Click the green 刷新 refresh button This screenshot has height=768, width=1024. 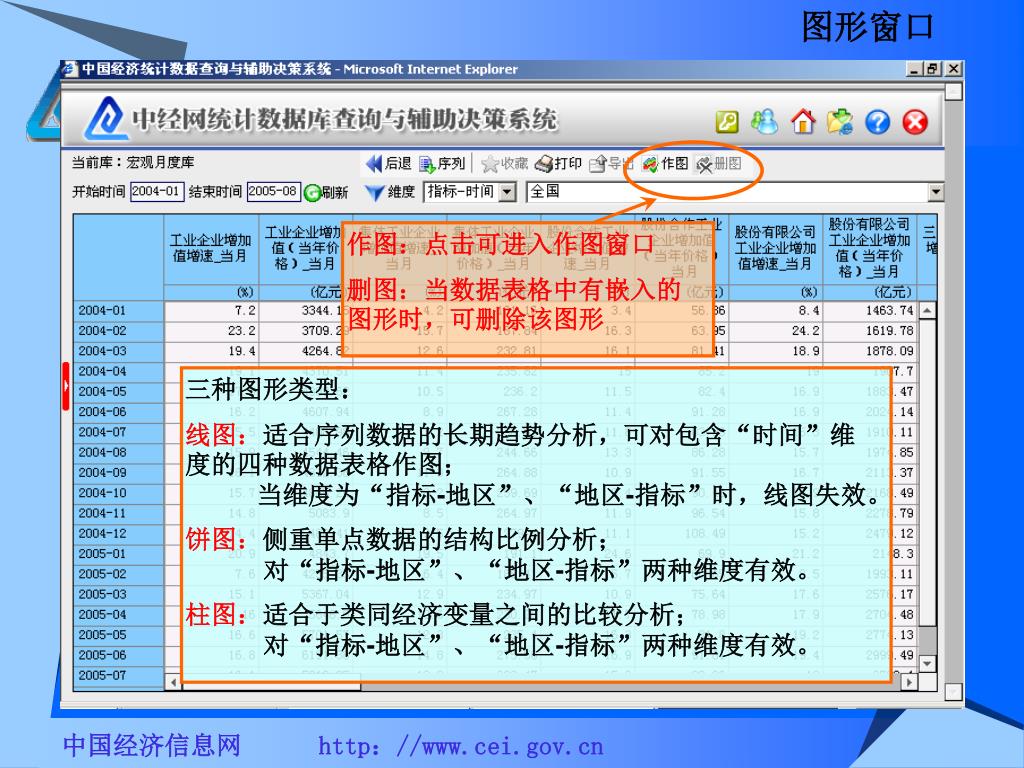[x=327, y=192]
